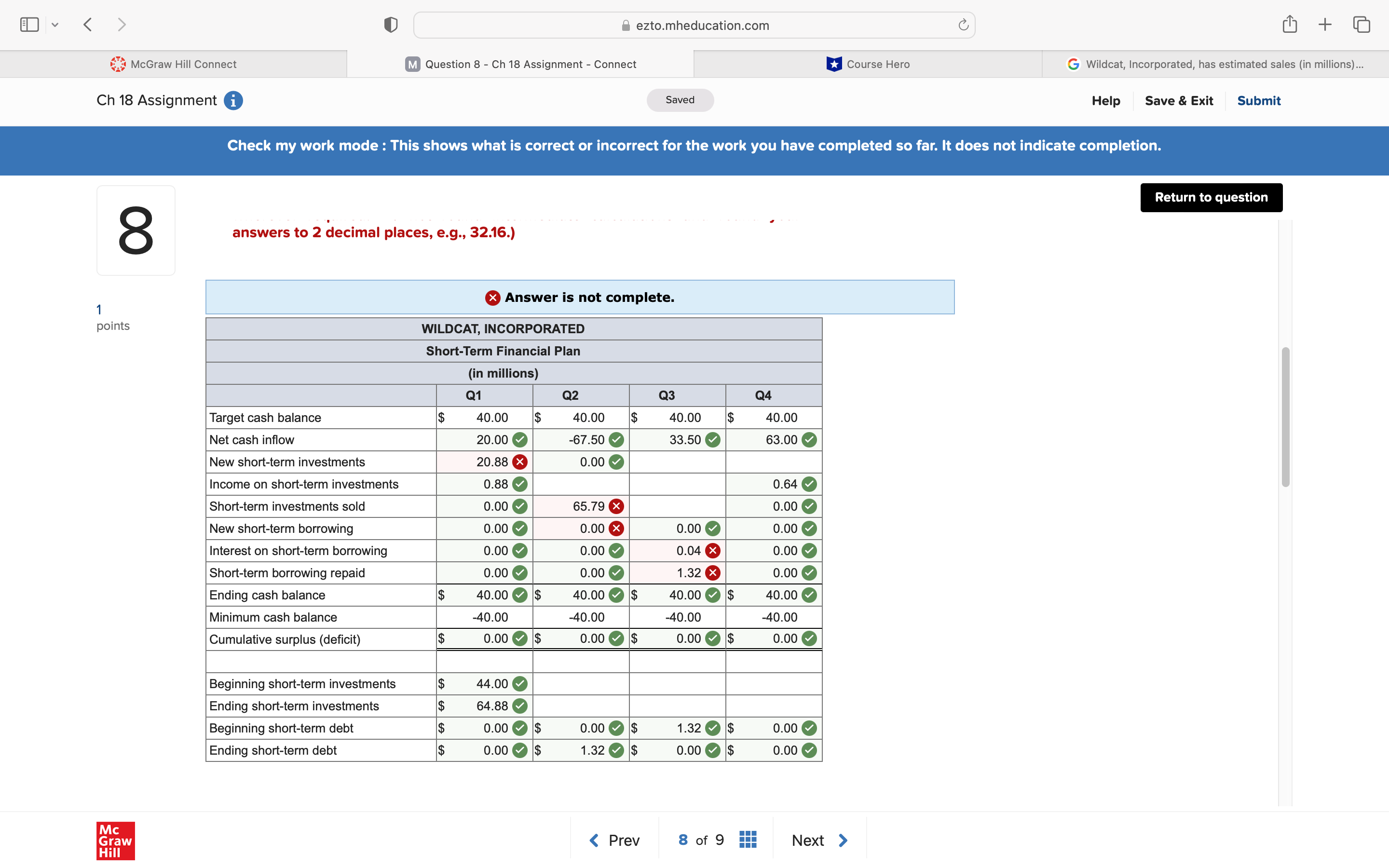Click the Submit link

coord(1258,101)
